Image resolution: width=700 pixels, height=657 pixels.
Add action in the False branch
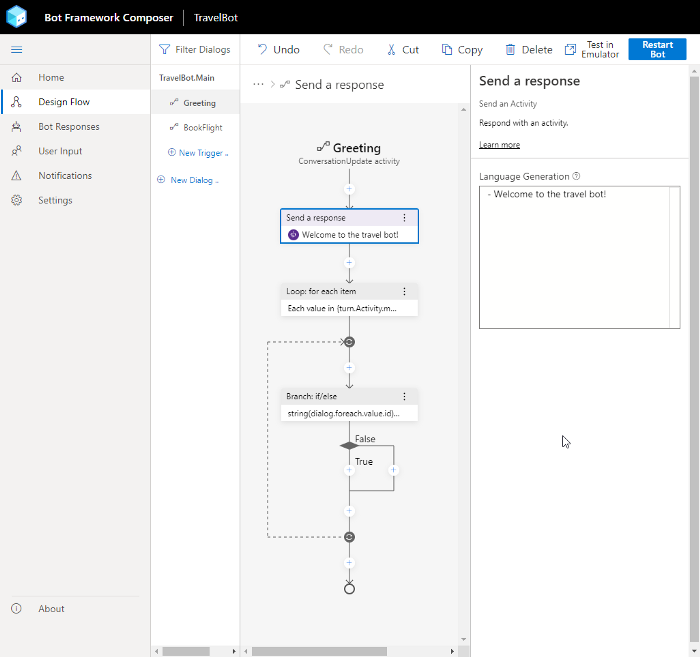[x=393, y=470]
